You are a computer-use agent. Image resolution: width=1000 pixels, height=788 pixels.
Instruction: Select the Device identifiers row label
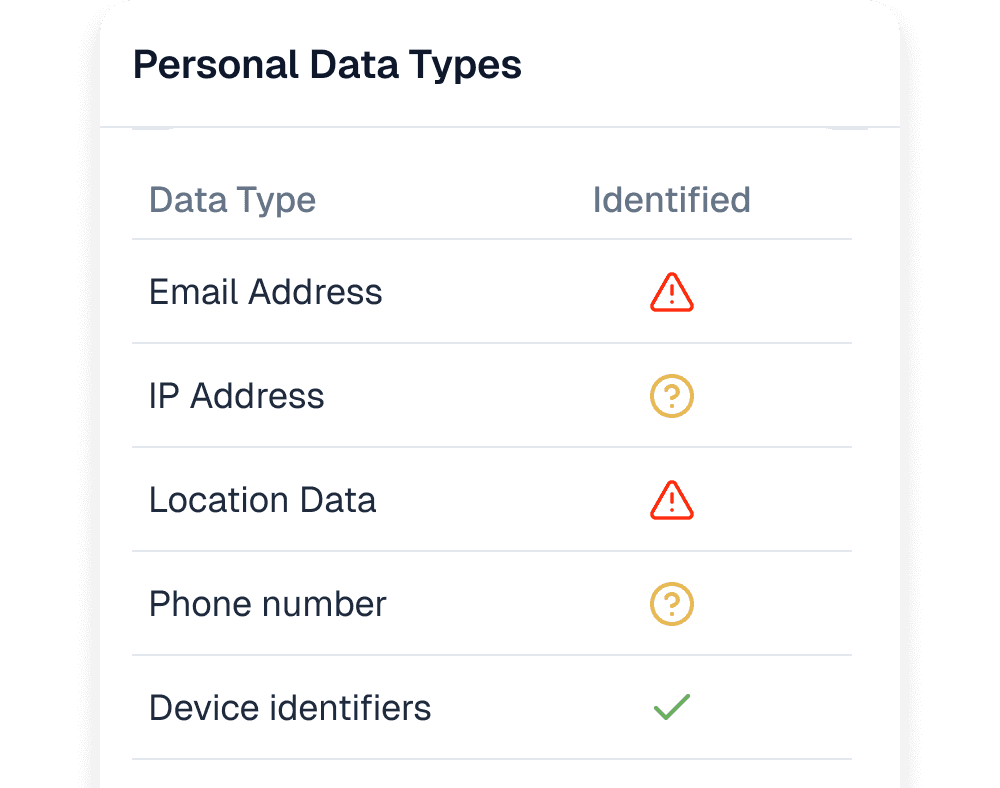click(x=290, y=708)
